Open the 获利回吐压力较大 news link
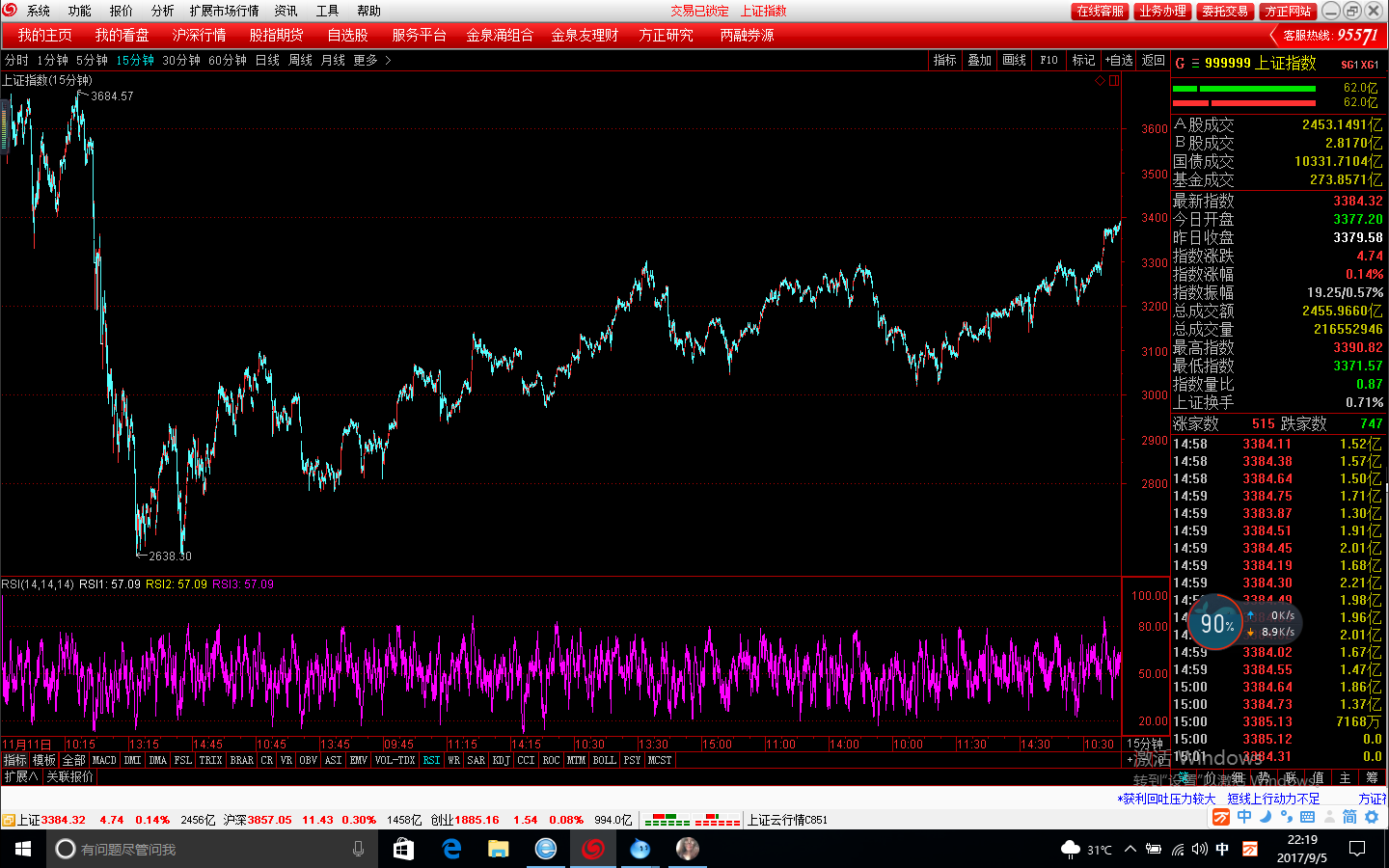 point(1166,799)
